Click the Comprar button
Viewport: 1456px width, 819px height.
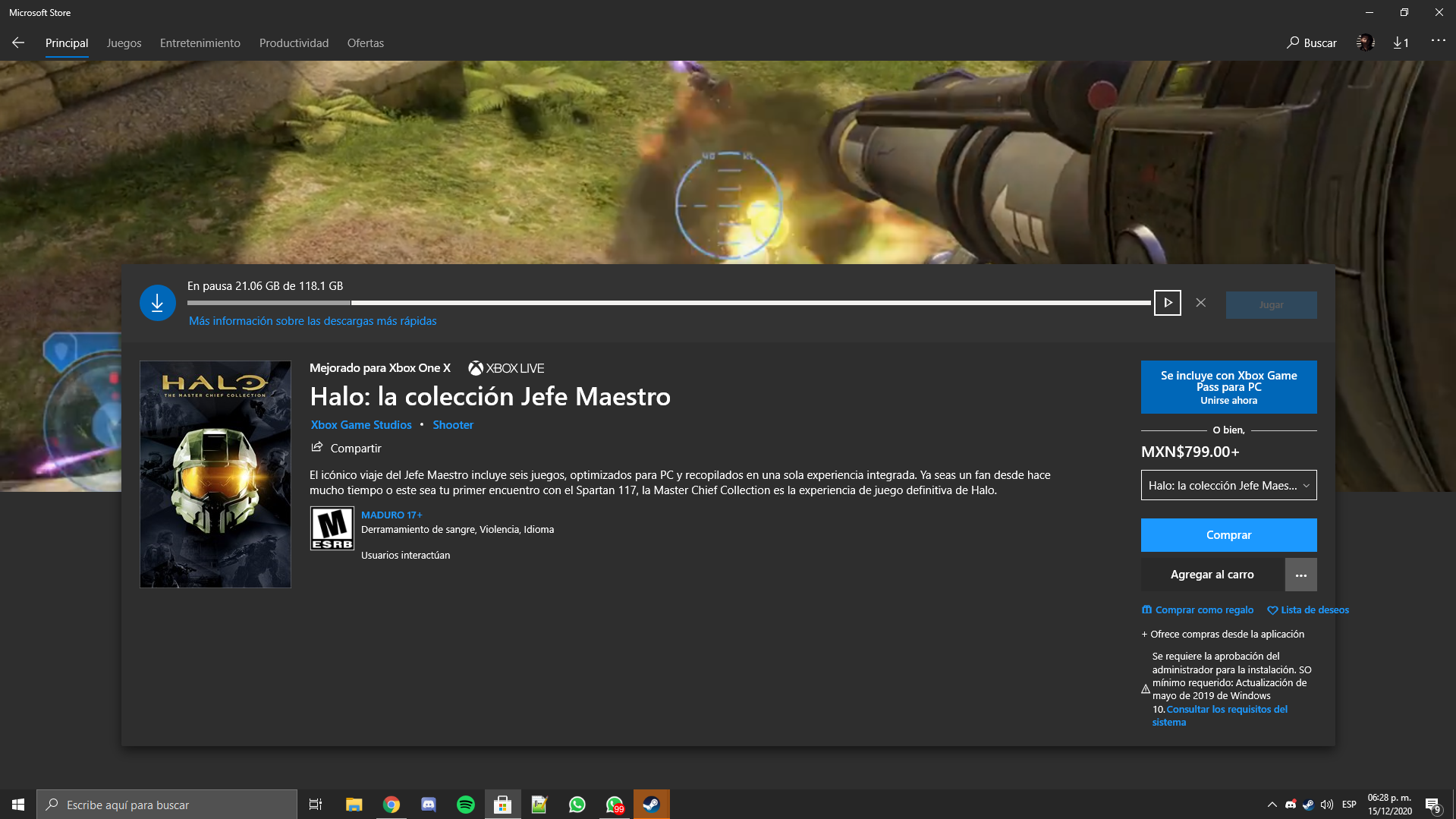1228,535
